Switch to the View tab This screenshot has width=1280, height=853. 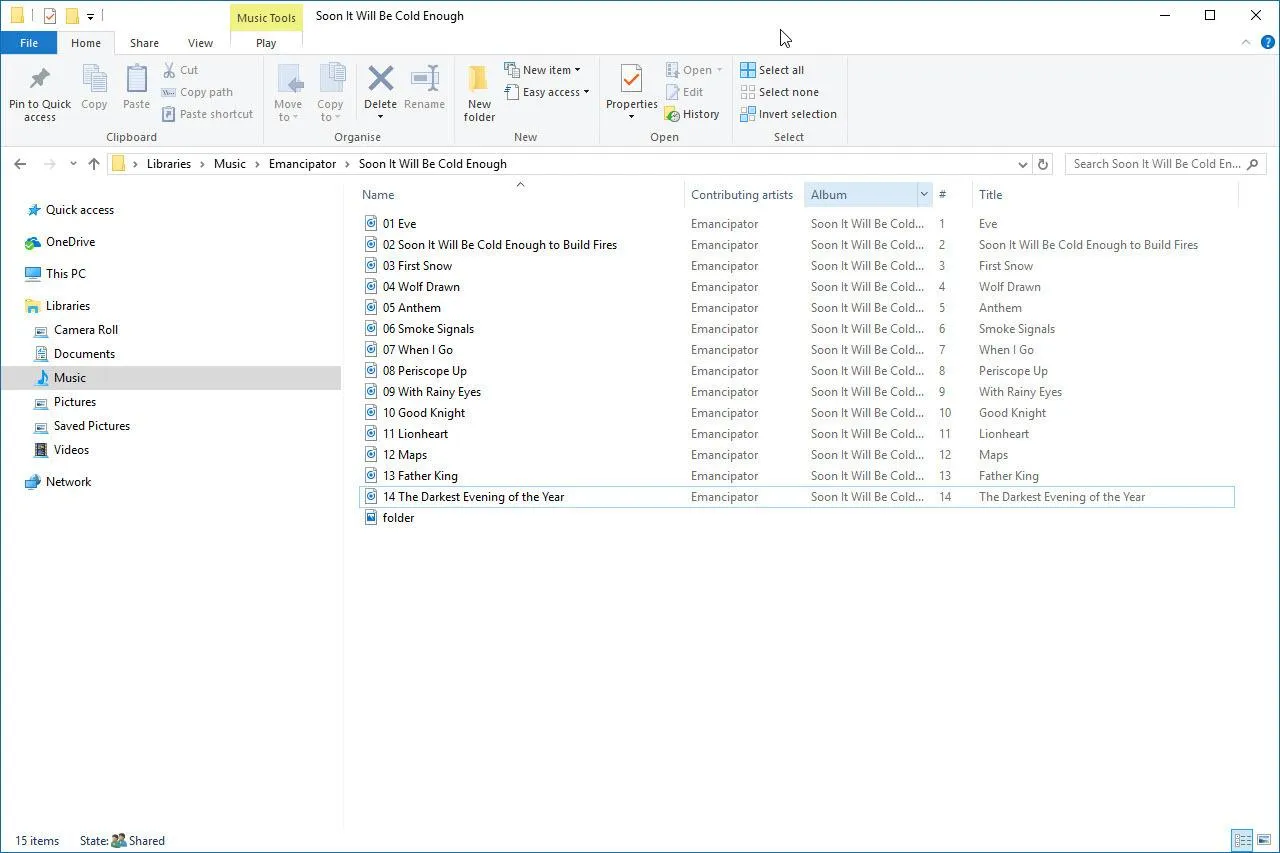point(200,43)
